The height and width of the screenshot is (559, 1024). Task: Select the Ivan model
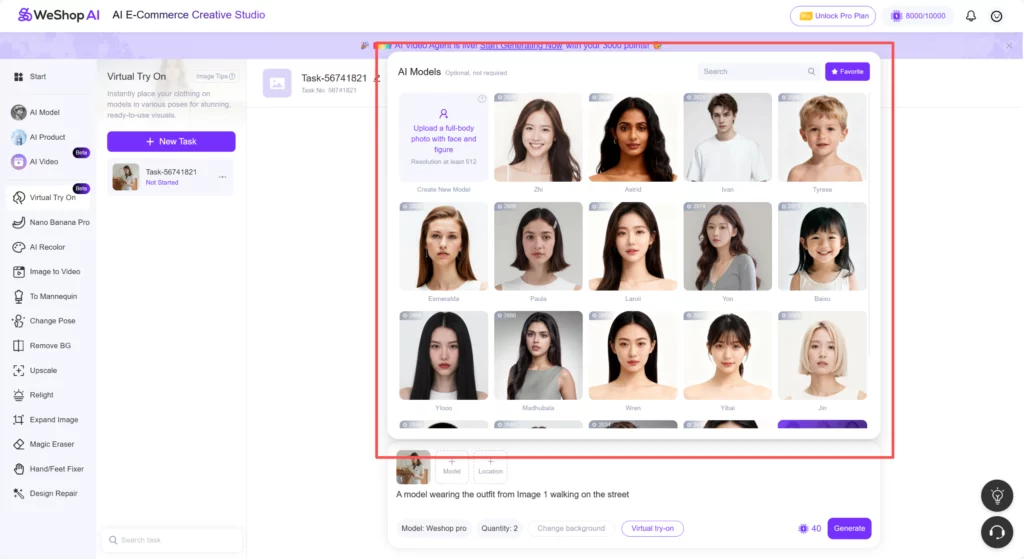pyautogui.click(x=728, y=137)
